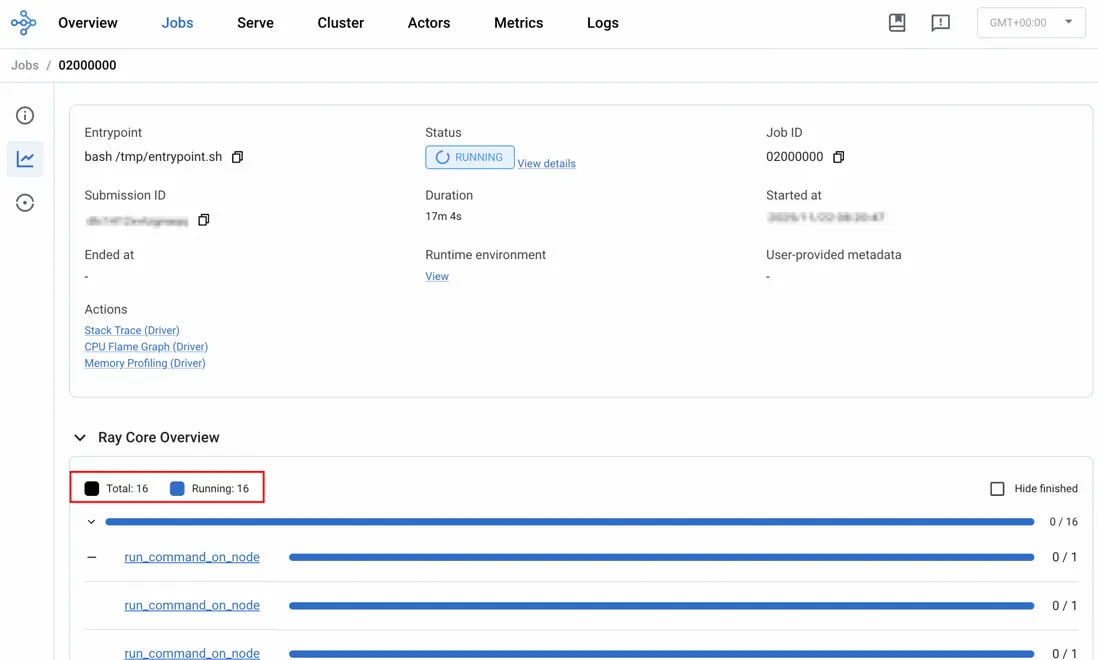Copy the entrypoint command
Viewport: 1098px width, 660px height.
[237, 157]
